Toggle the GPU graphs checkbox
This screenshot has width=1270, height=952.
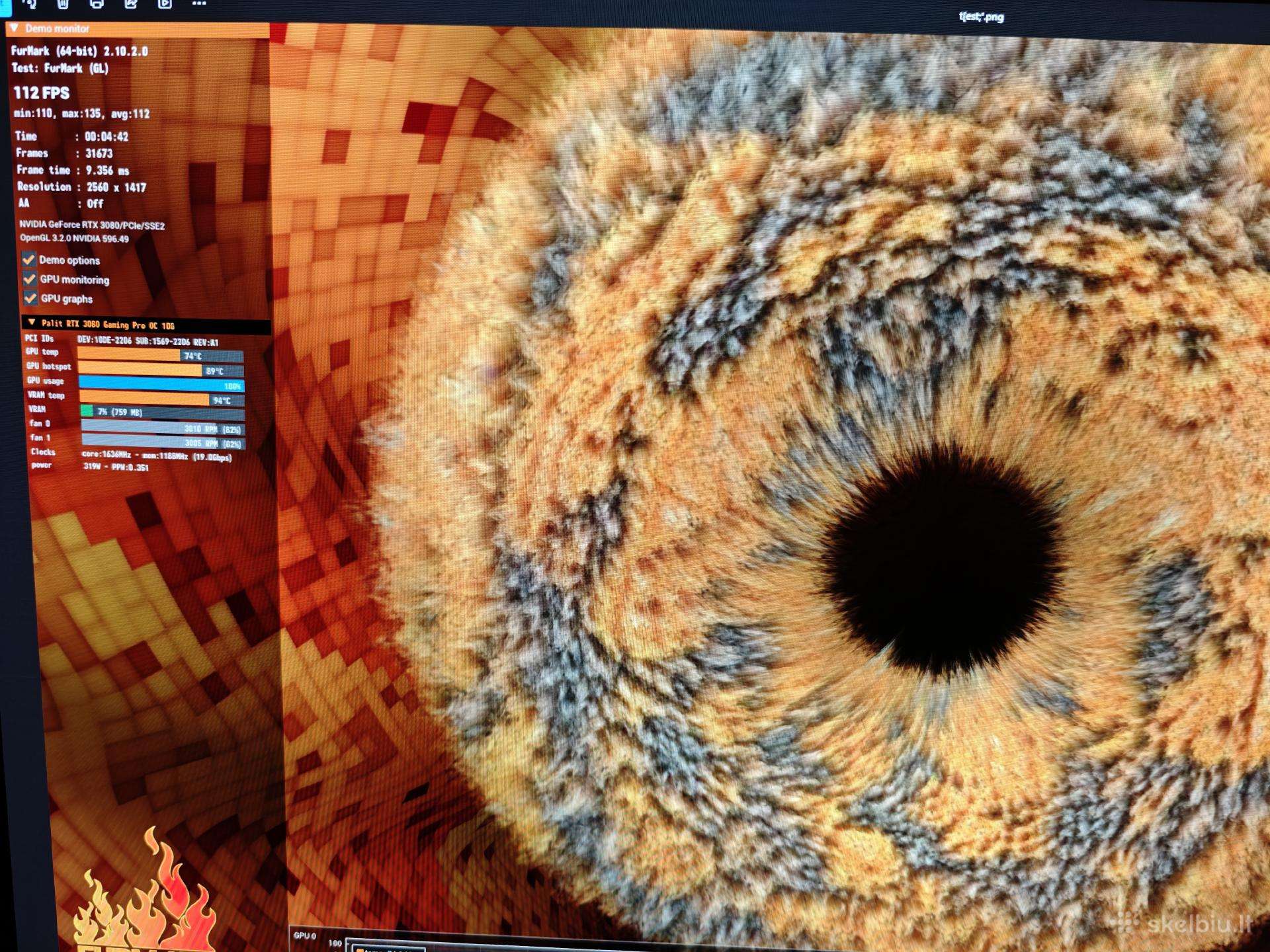[30, 298]
